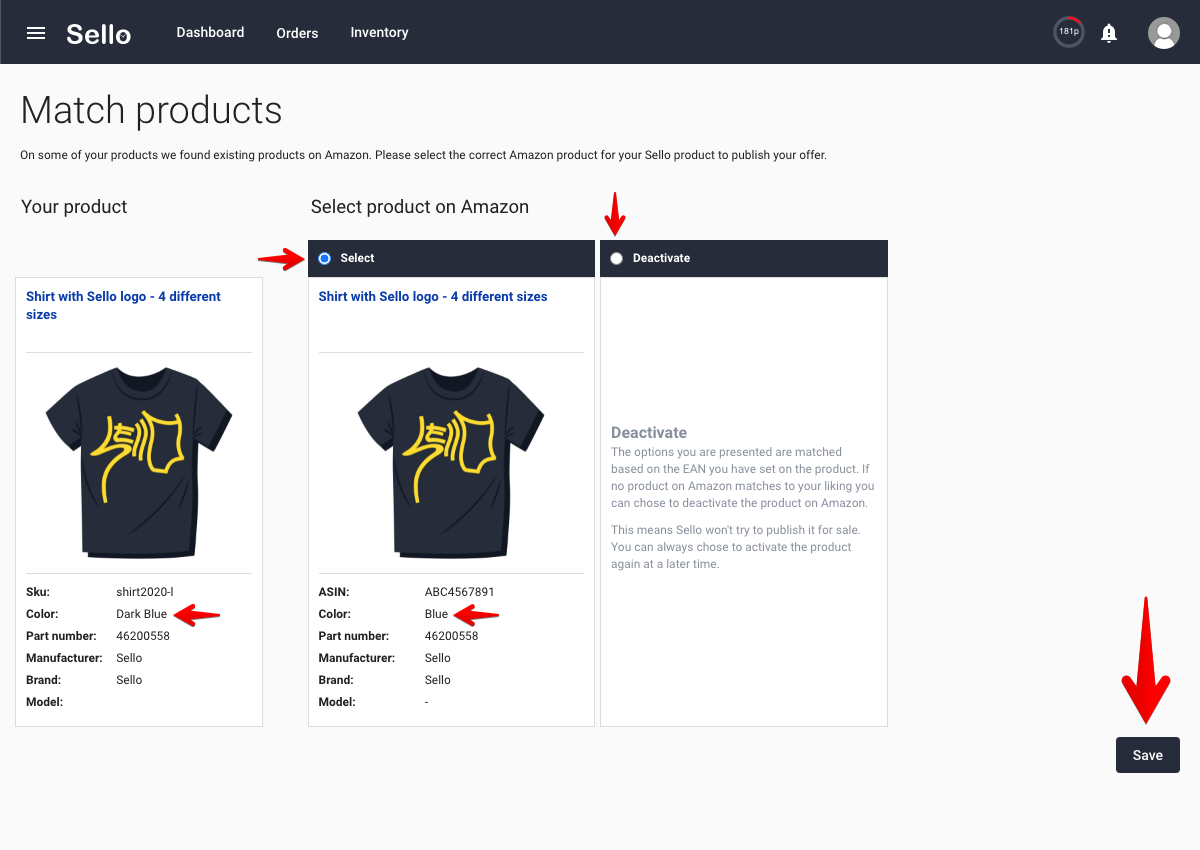Click the Deactivate description card
Screen dimensions: 1200x850
[744, 502]
